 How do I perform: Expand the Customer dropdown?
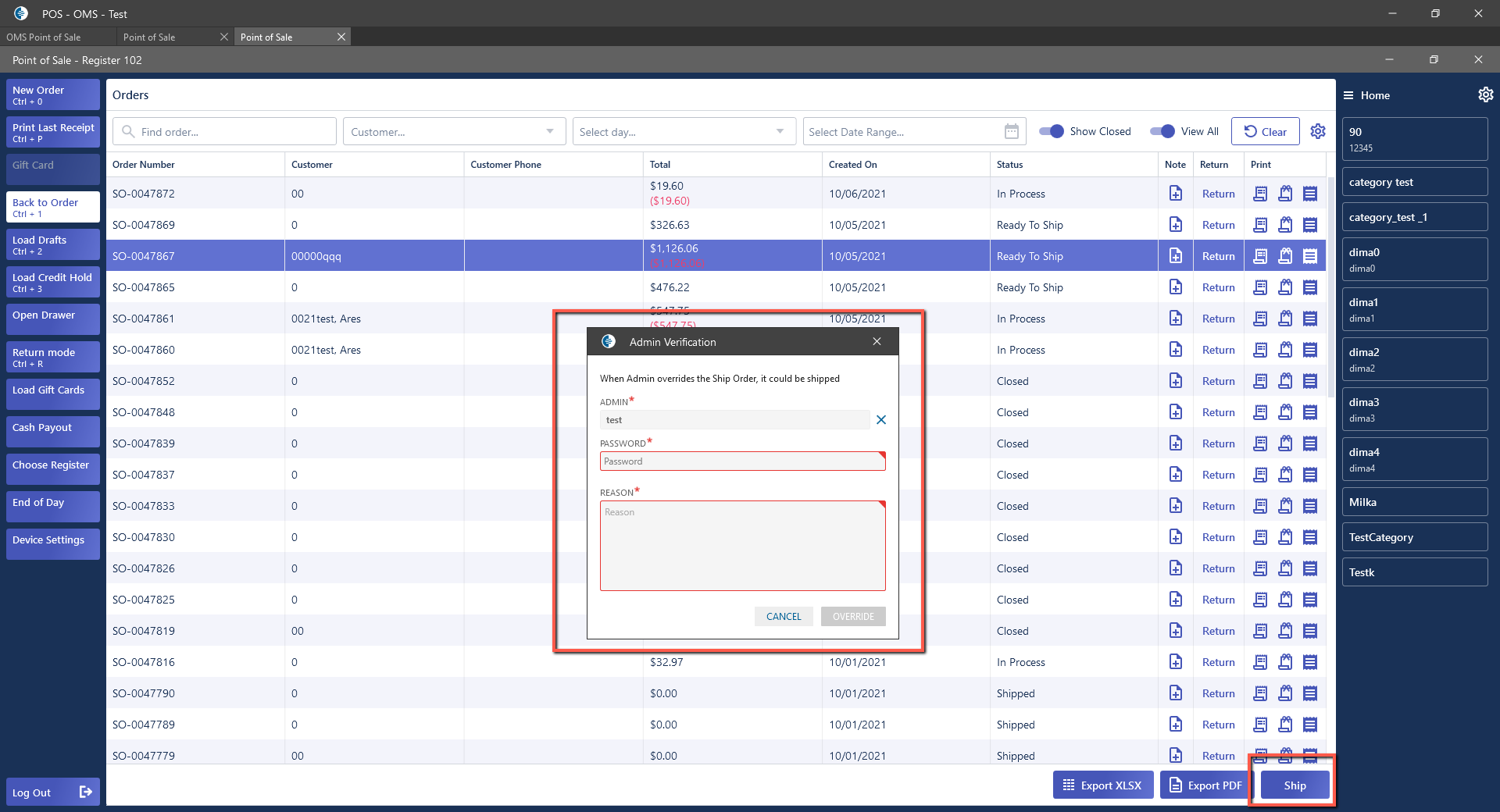point(550,131)
